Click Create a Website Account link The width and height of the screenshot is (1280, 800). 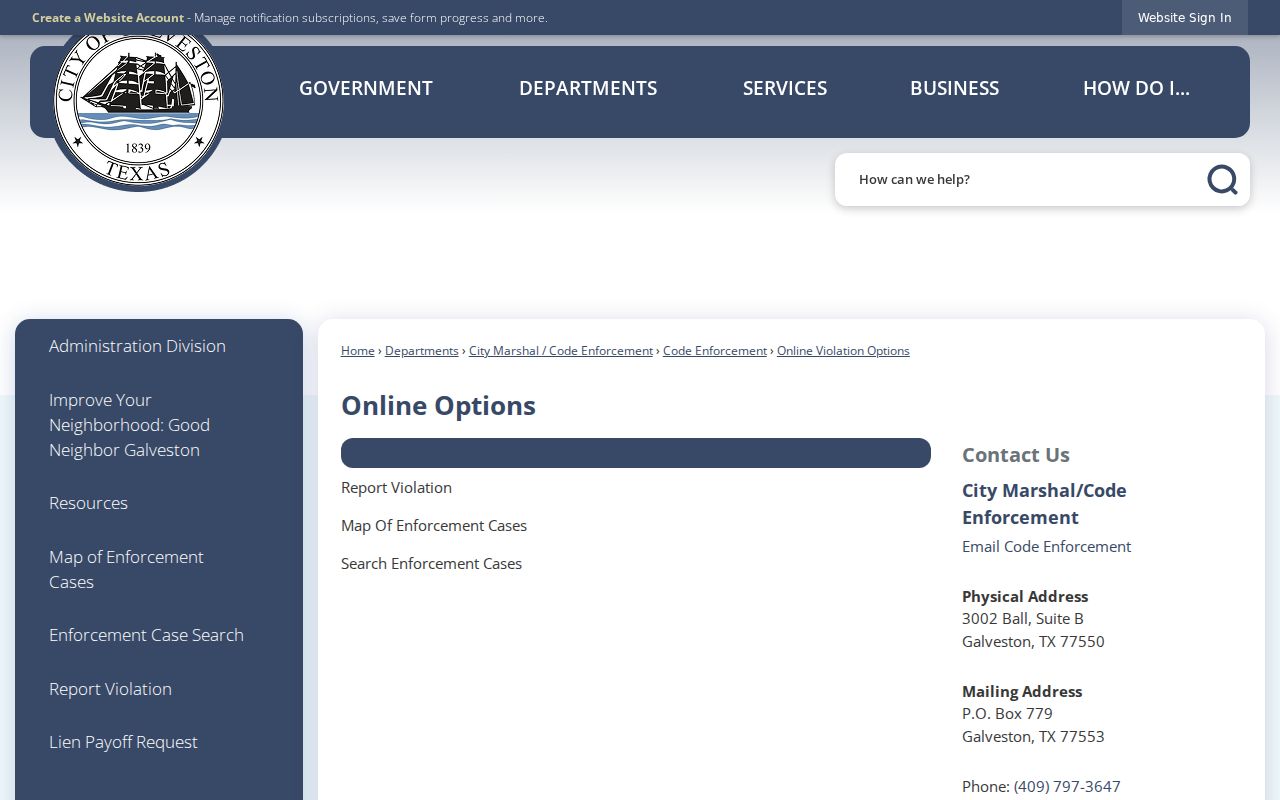pos(108,18)
